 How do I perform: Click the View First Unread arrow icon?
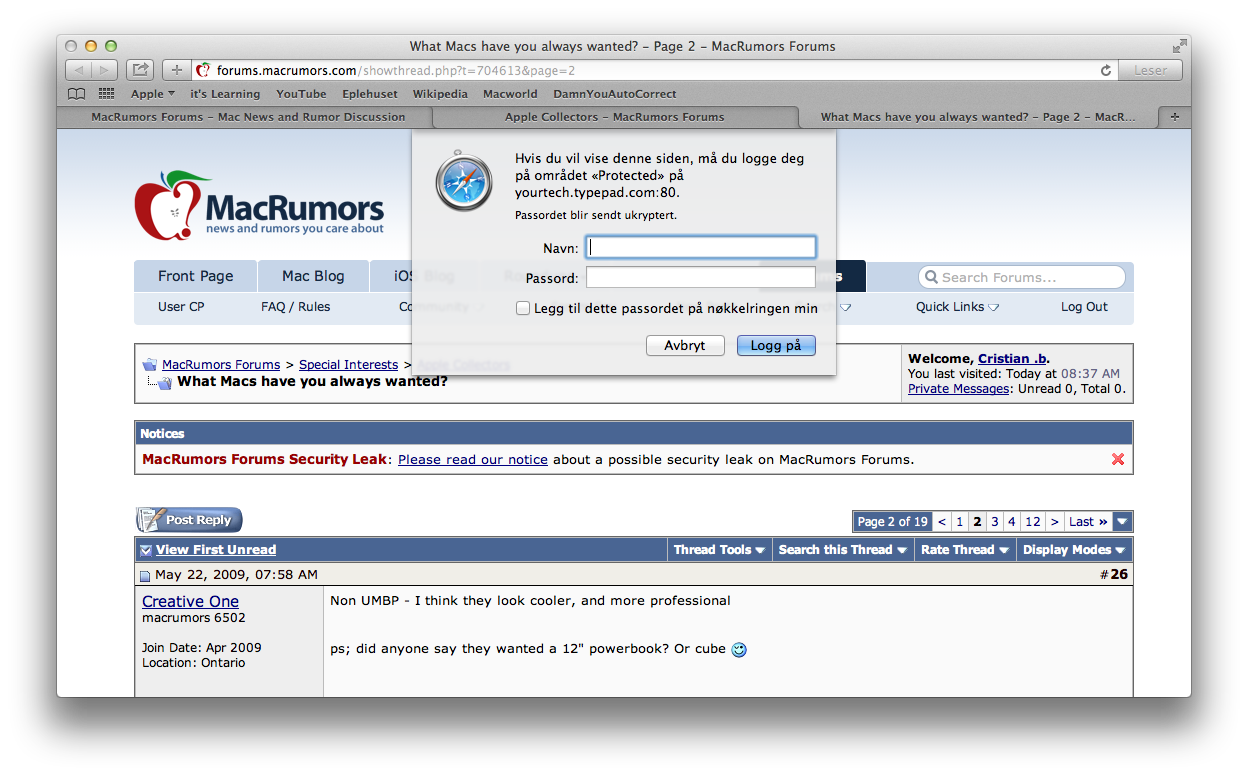(x=146, y=550)
